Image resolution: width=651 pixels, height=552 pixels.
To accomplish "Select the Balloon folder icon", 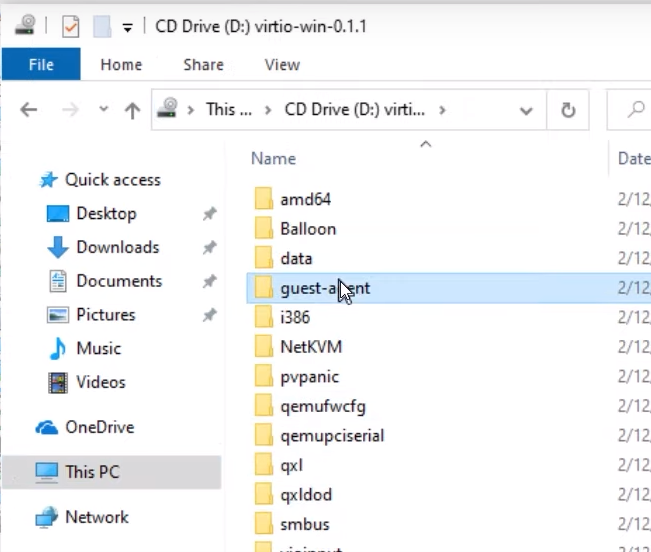I will 264,228.
